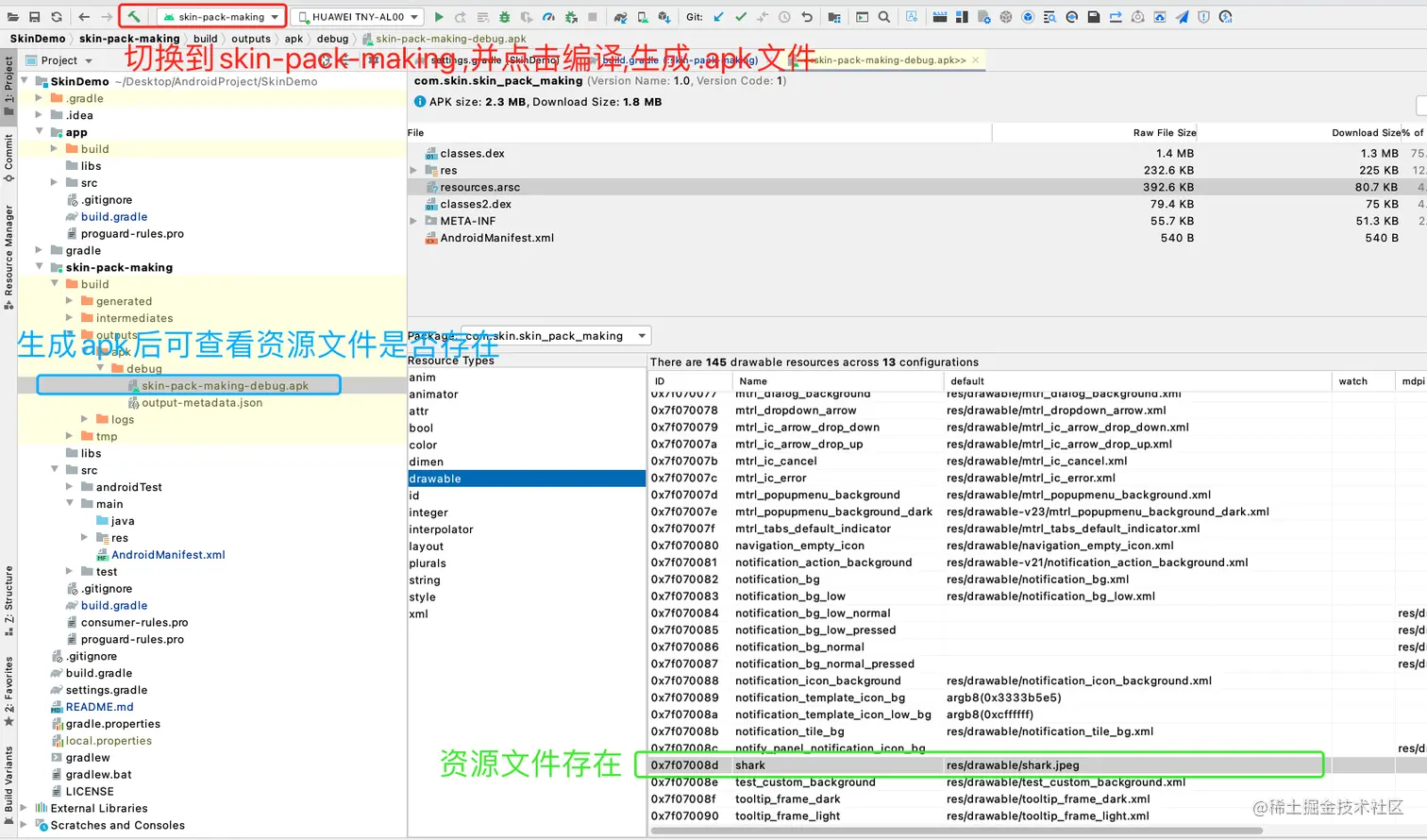1427x840 pixels.
Task: Click the translate plugin icon in toolbar
Action: [912, 17]
